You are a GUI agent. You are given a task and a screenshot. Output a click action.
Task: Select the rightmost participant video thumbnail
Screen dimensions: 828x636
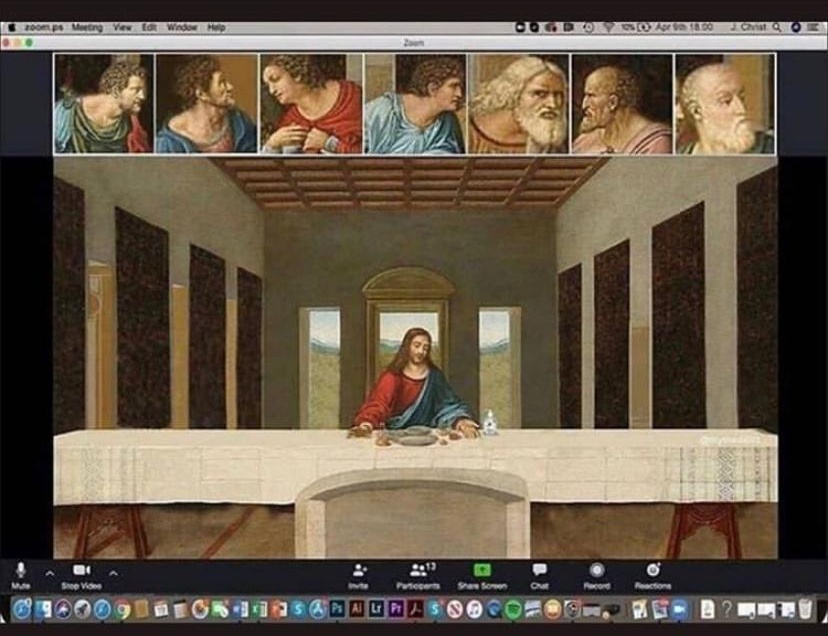[725, 104]
